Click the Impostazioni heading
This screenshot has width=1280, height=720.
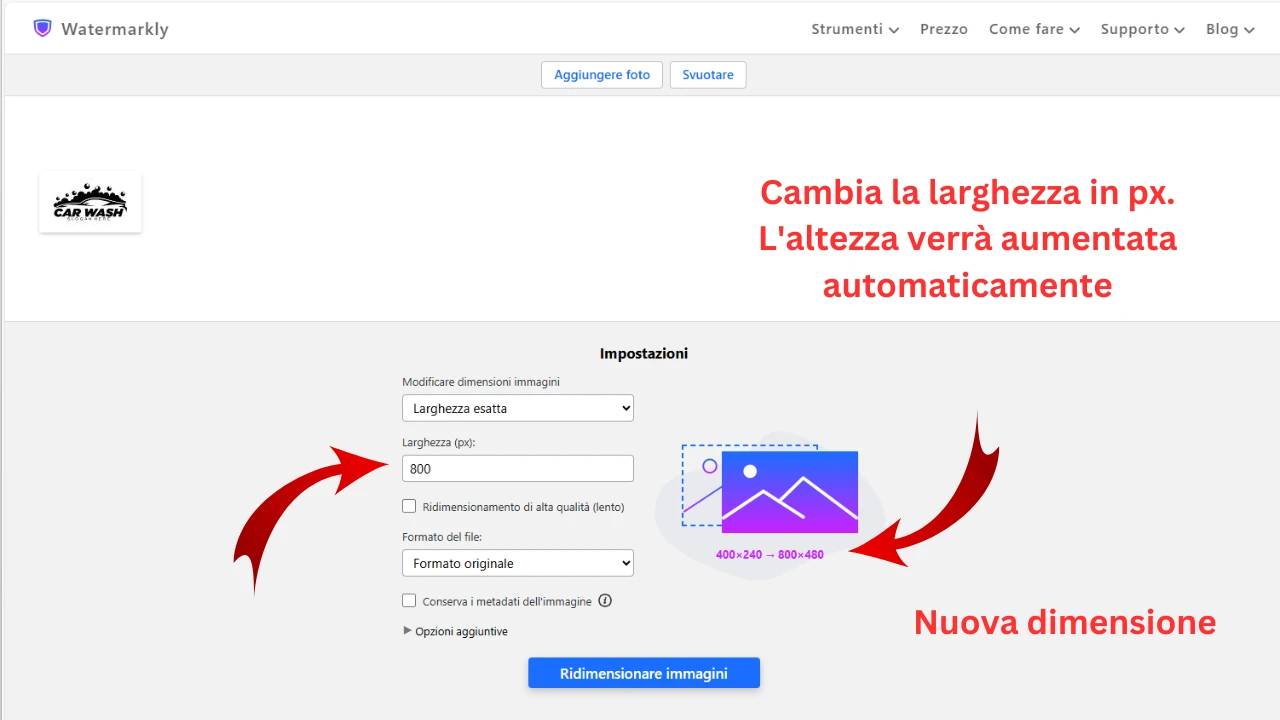click(x=644, y=353)
